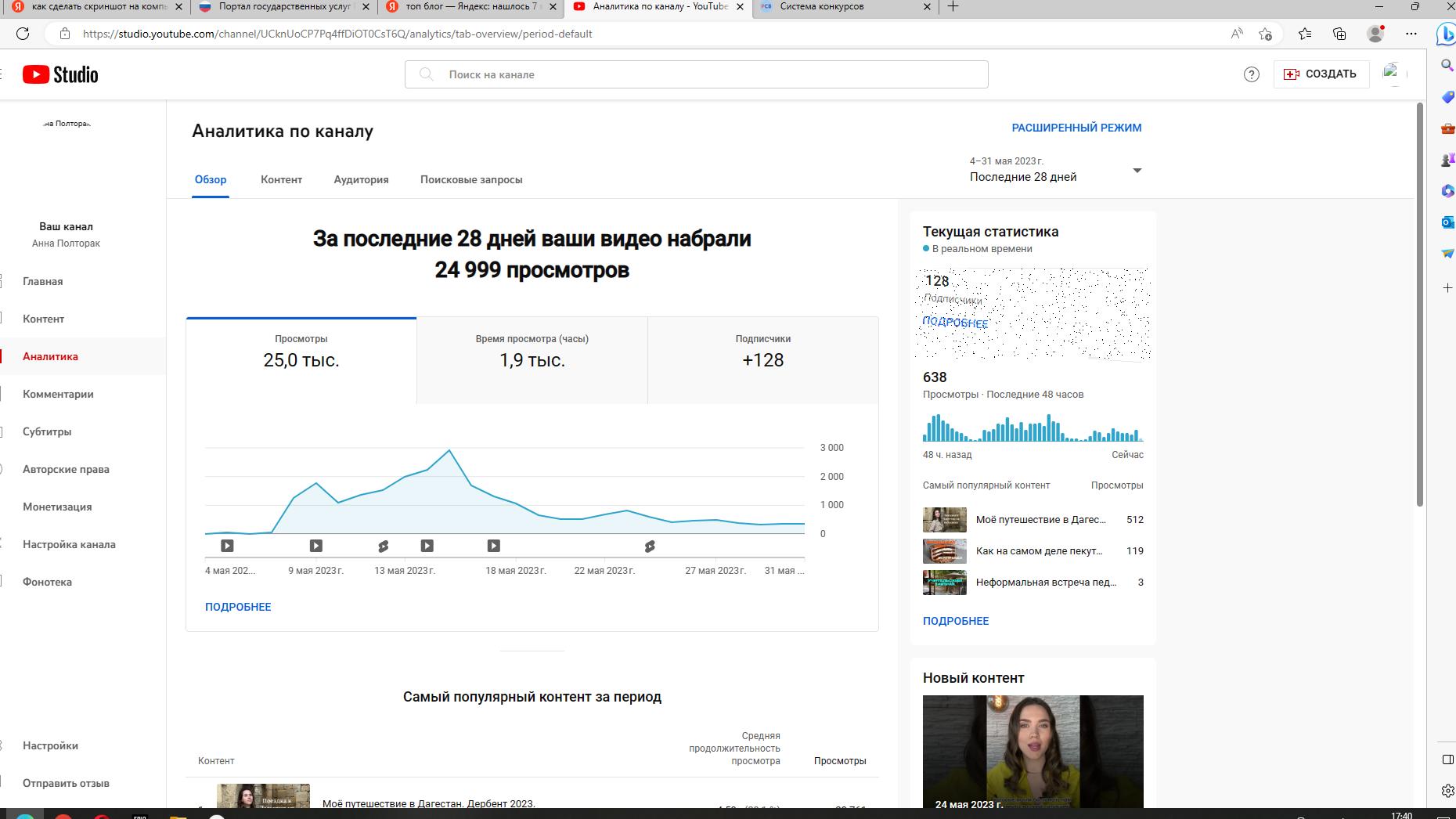Select the Подписчики +128 metric card
Viewport: 1456px width, 819px height.
[x=763, y=360]
